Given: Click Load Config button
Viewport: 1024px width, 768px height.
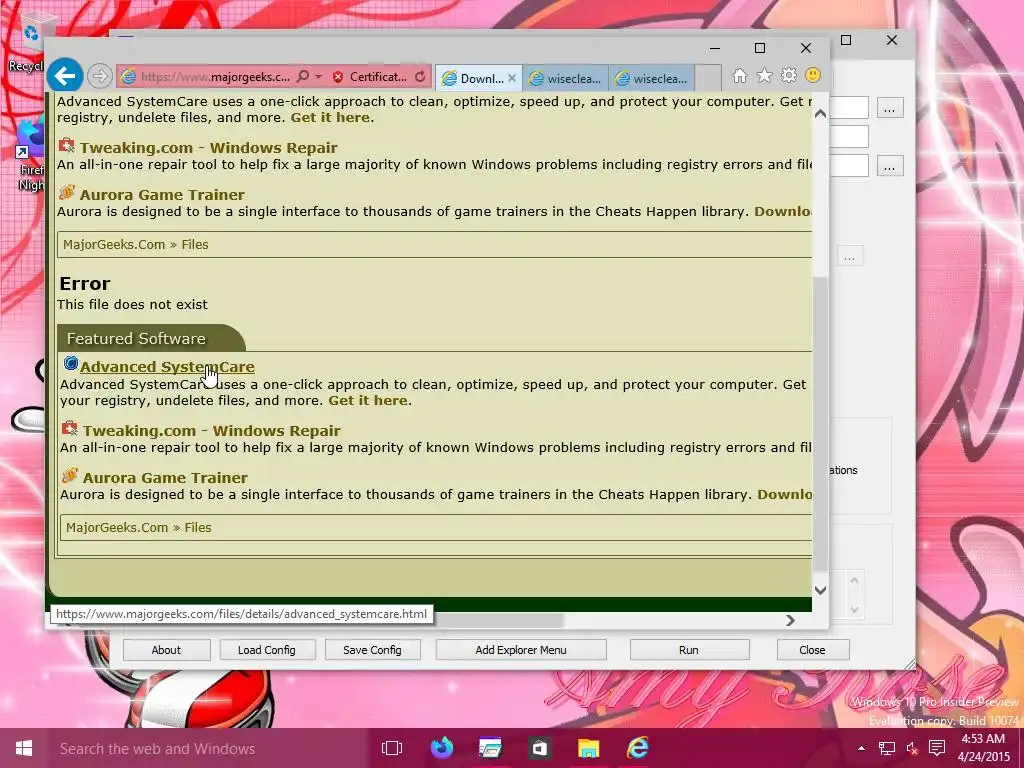Looking at the screenshot, I should pyautogui.click(x=267, y=650).
